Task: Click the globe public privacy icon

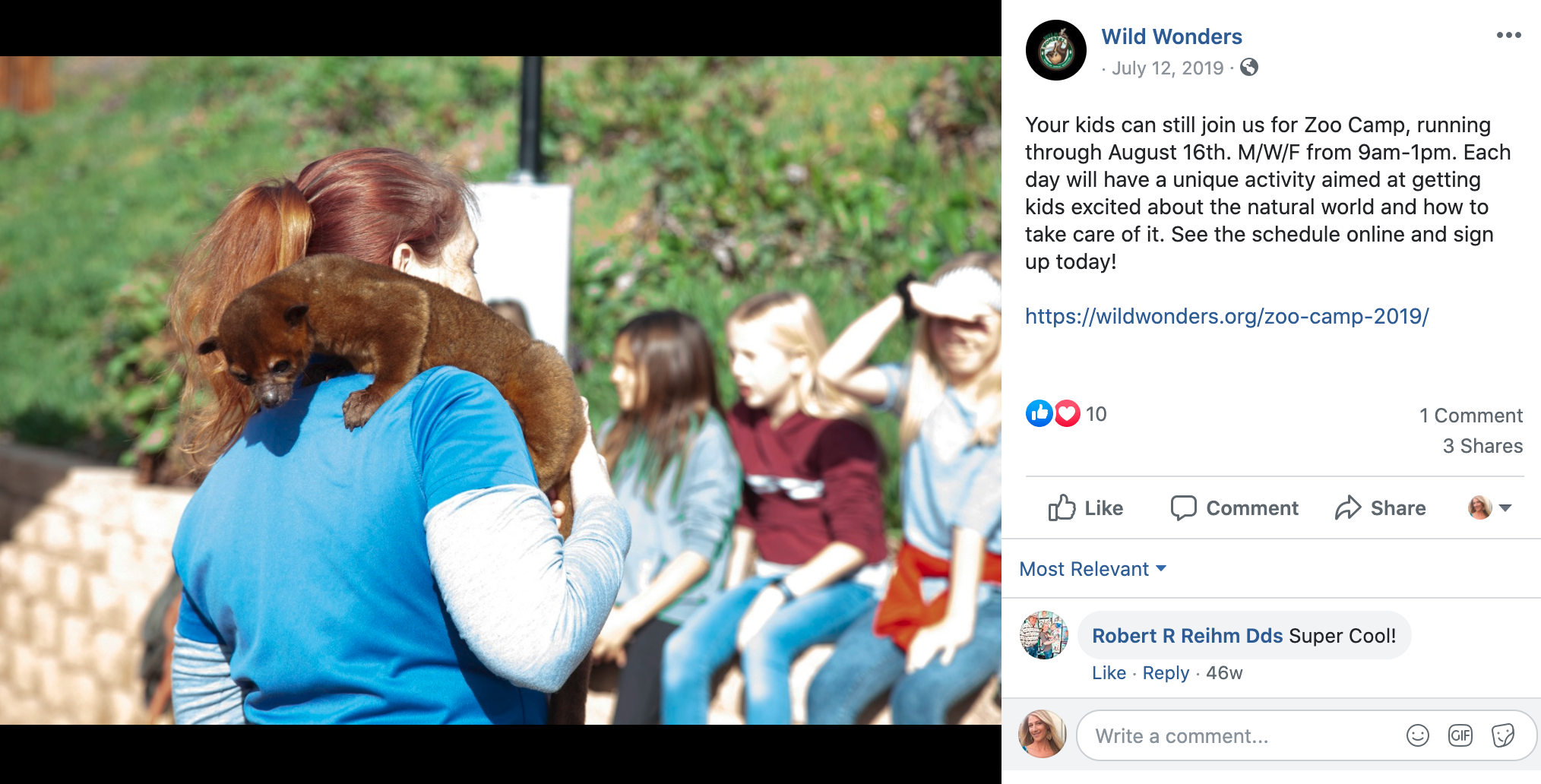Action: [x=1249, y=68]
